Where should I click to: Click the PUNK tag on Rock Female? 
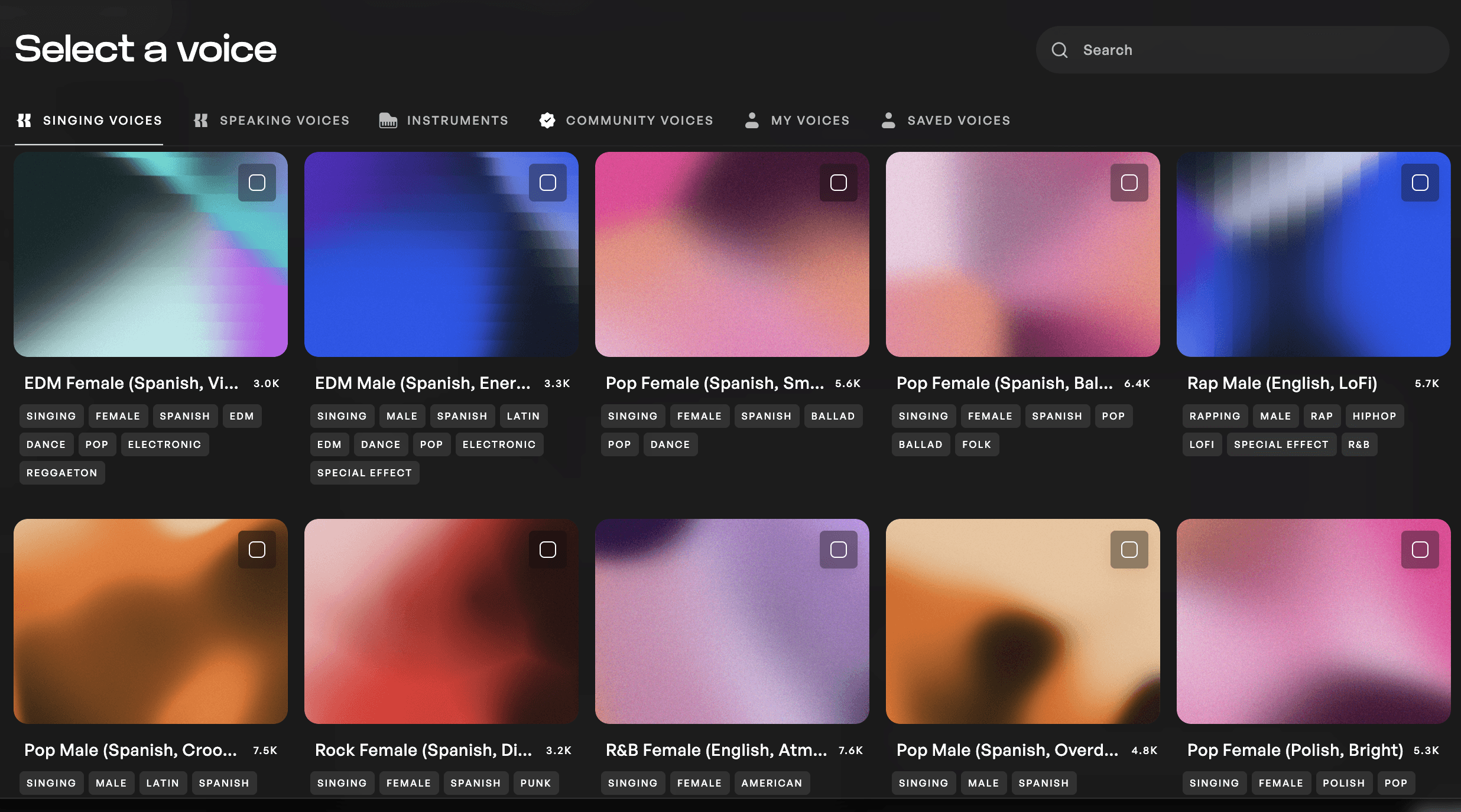536,783
